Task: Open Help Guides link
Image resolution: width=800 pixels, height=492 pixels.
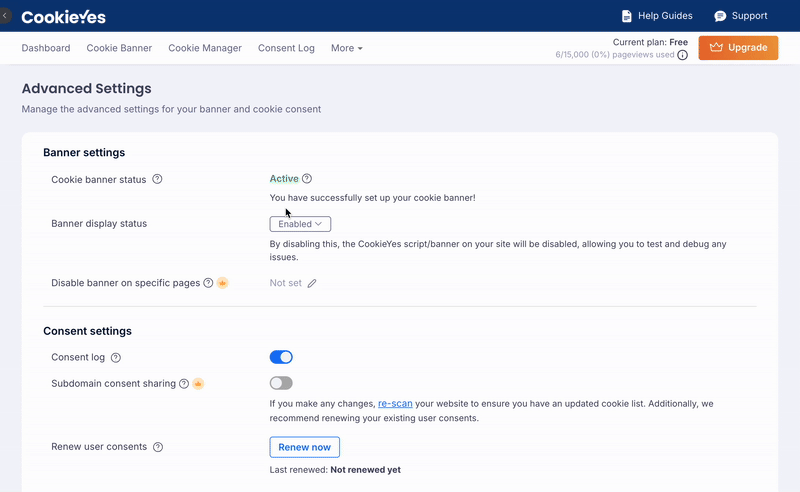Action: click(657, 16)
